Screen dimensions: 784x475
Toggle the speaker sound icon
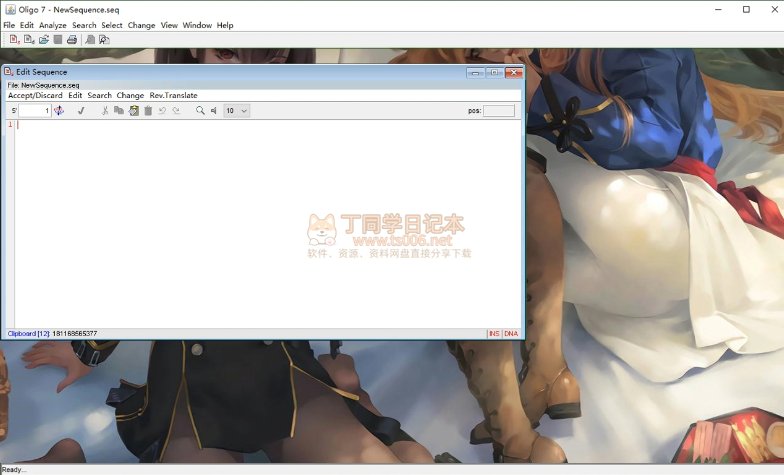[x=214, y=110]
